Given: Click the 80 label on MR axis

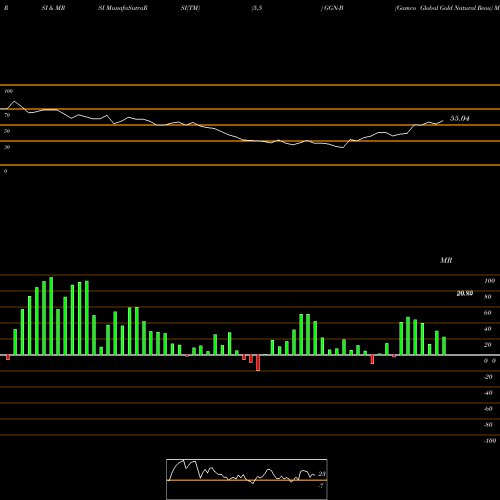Looking at the screenshot, I should (x=488, y=297).
